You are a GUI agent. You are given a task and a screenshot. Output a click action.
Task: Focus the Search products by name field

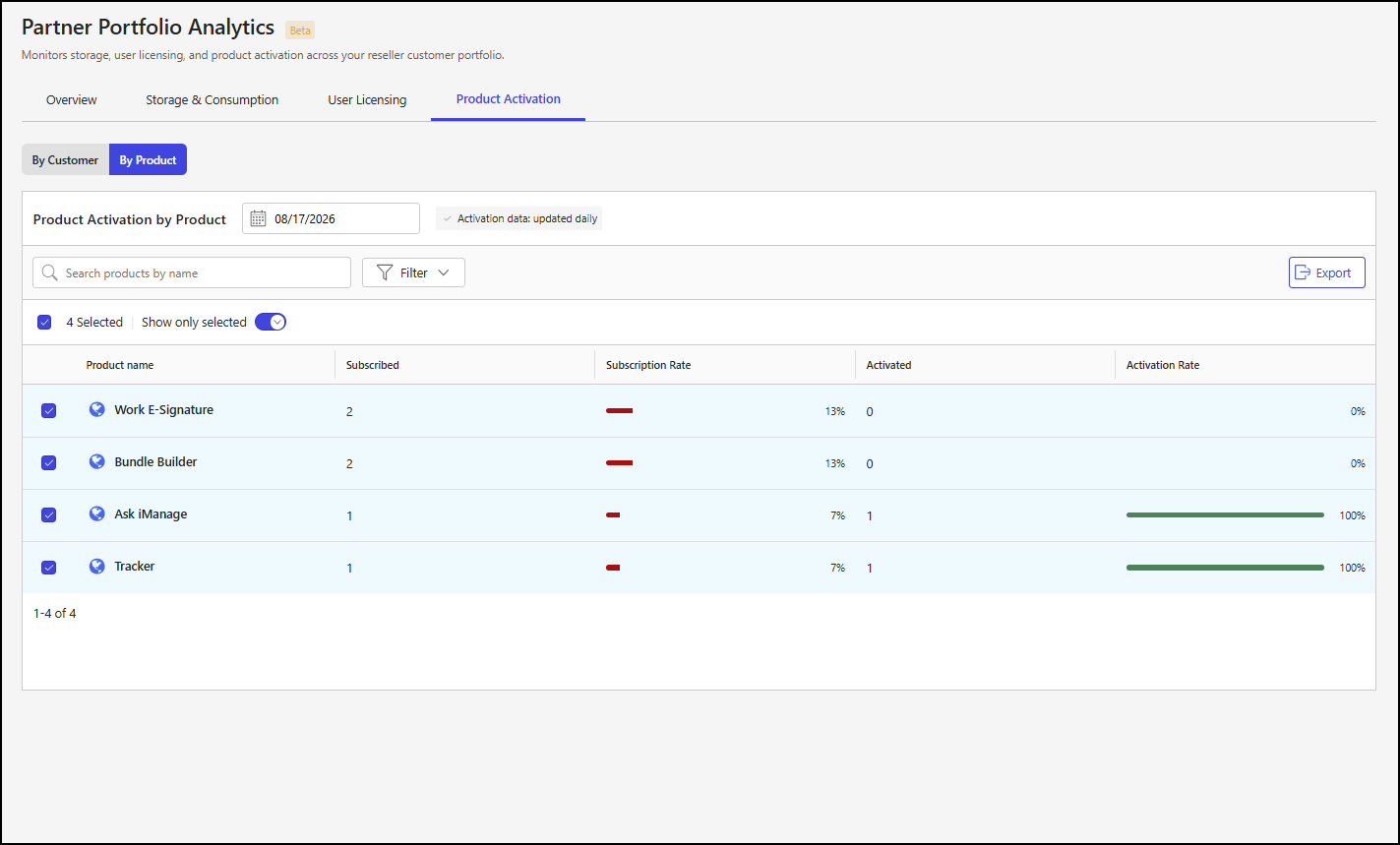pyautogui.click(x=192, y=272)
